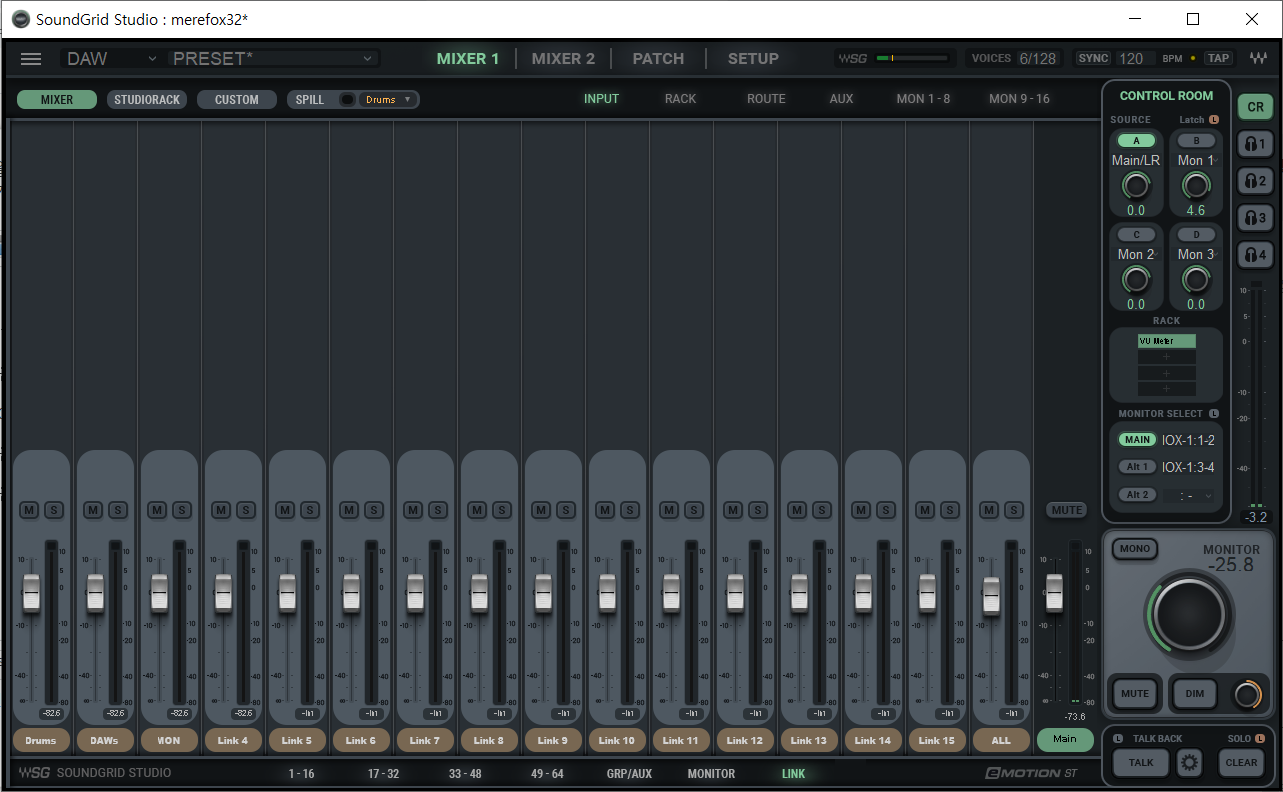
Task: Open the PRESET dropdown list
Action: click(x=275, y=59)
